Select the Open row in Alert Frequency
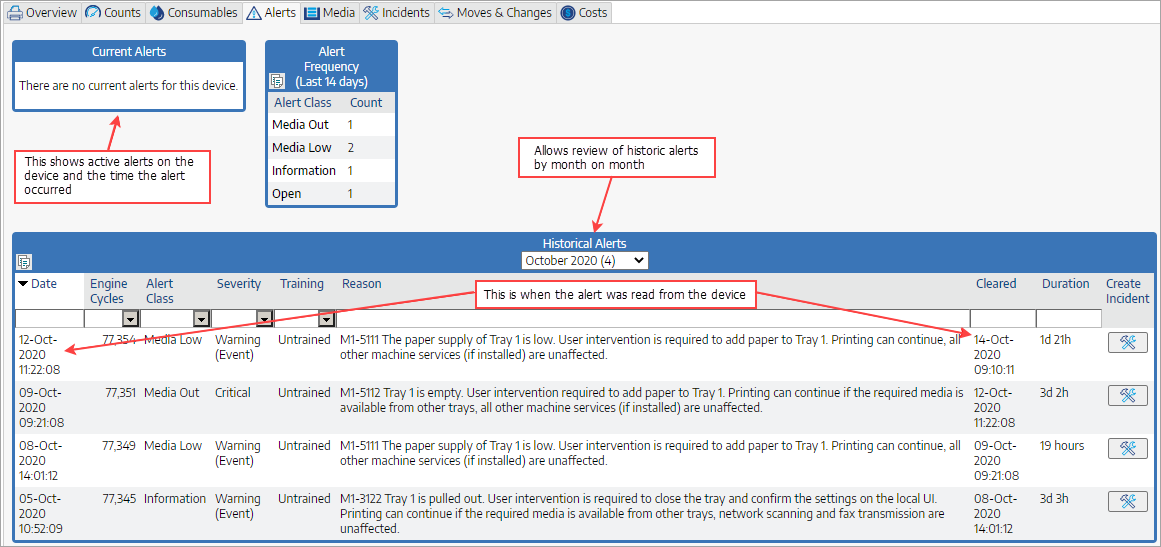1161x547 pixels. coord(331,193)
